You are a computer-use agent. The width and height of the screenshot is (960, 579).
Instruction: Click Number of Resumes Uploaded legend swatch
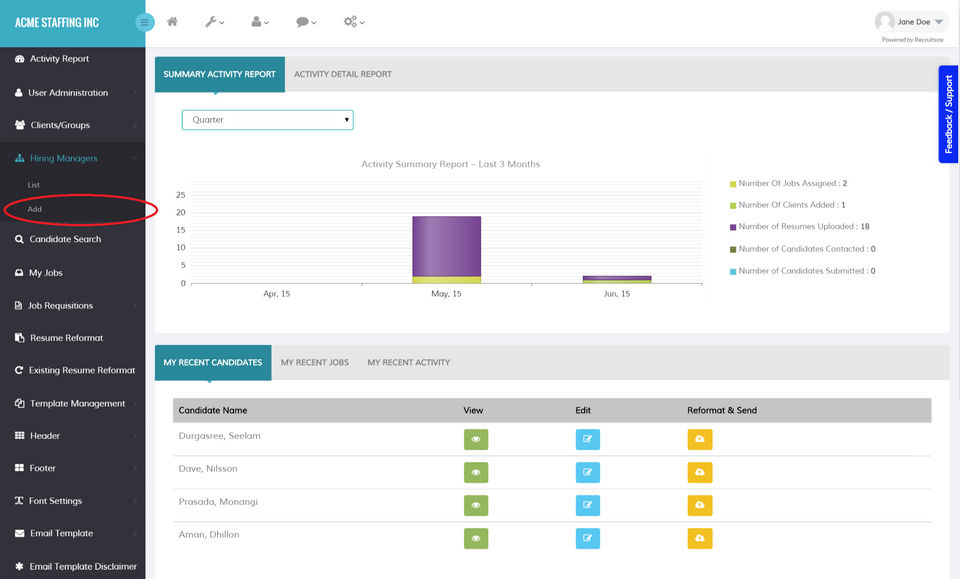coord(733,227)
